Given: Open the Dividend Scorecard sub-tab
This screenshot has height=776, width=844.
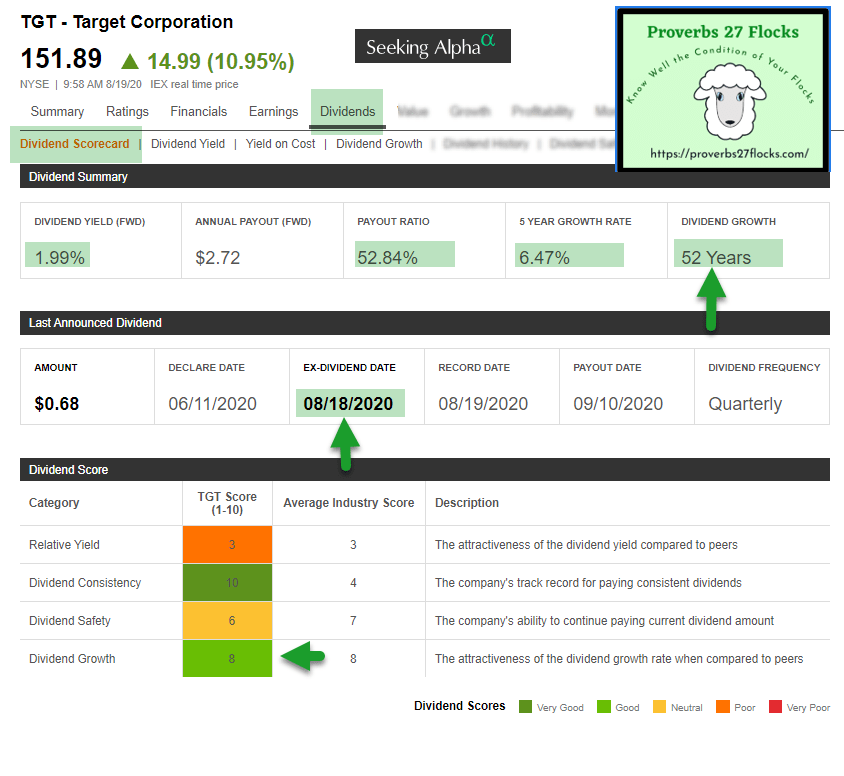Looking at the screenshot, I should [75, 144].
